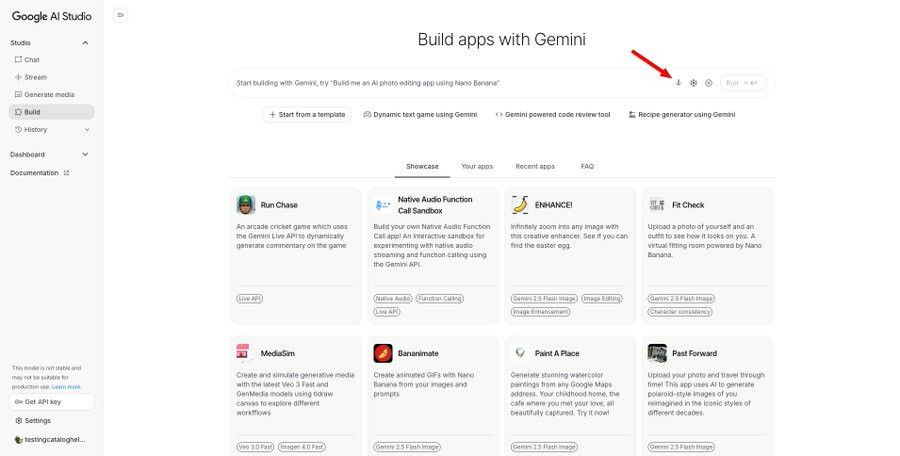The height and width of the screenshot is (456, 900).
Task: Click the circled plus add icon
Action: pos(709,83)
